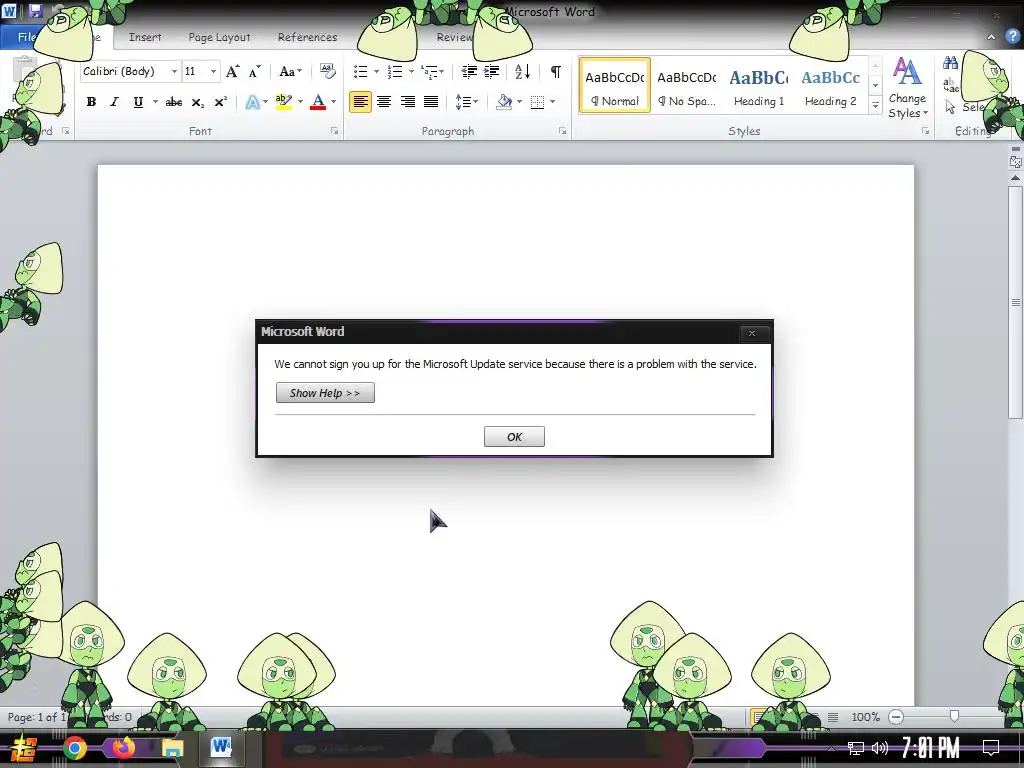Open the Change Case dropdown

(290, 71)
